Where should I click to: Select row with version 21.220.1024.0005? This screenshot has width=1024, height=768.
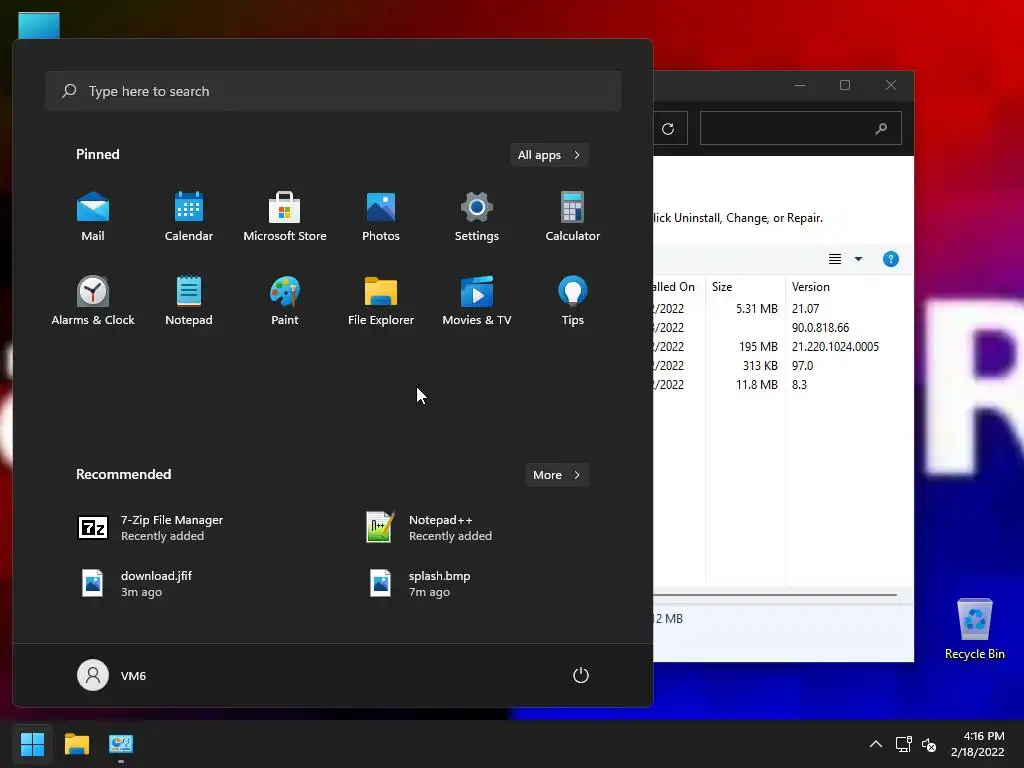pos(784,346)
